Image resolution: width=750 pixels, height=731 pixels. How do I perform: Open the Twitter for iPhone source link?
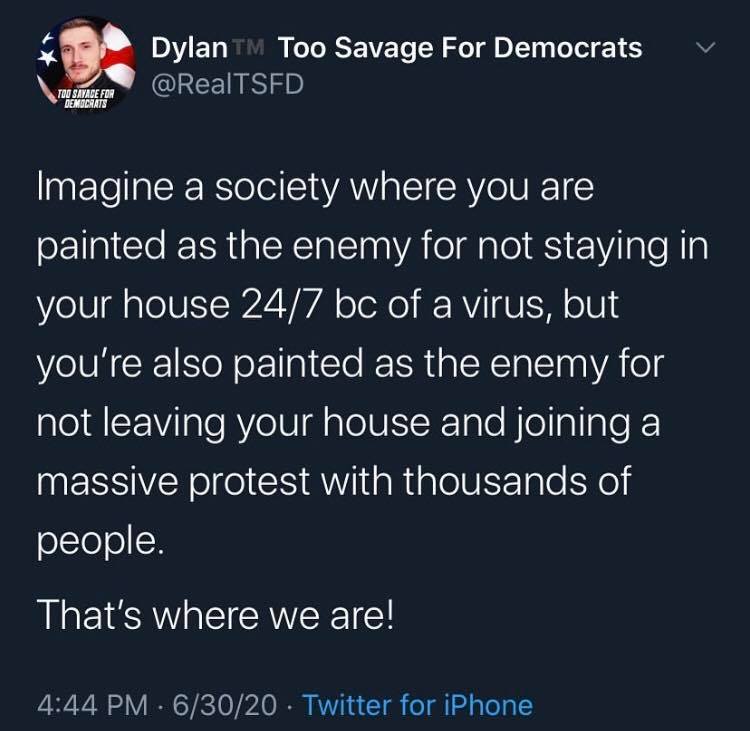417,705
